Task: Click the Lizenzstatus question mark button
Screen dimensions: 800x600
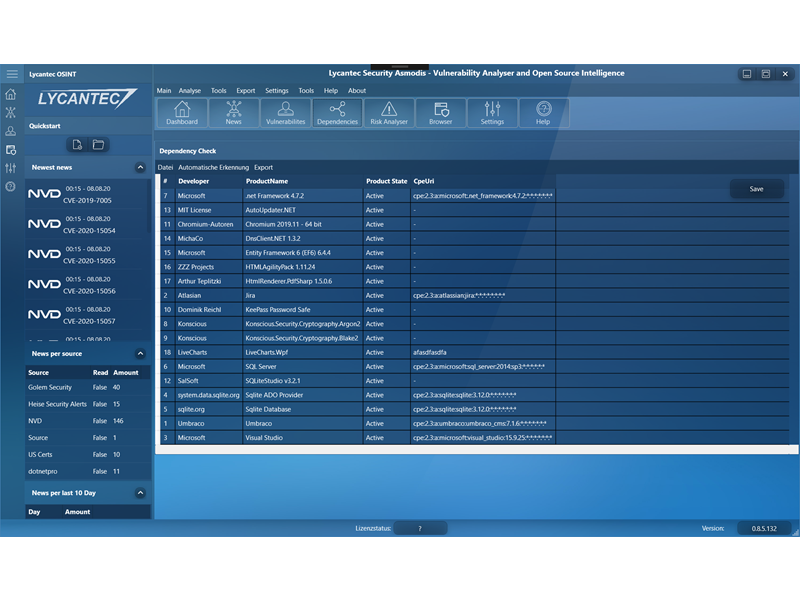Action: (x=420, y=529)
